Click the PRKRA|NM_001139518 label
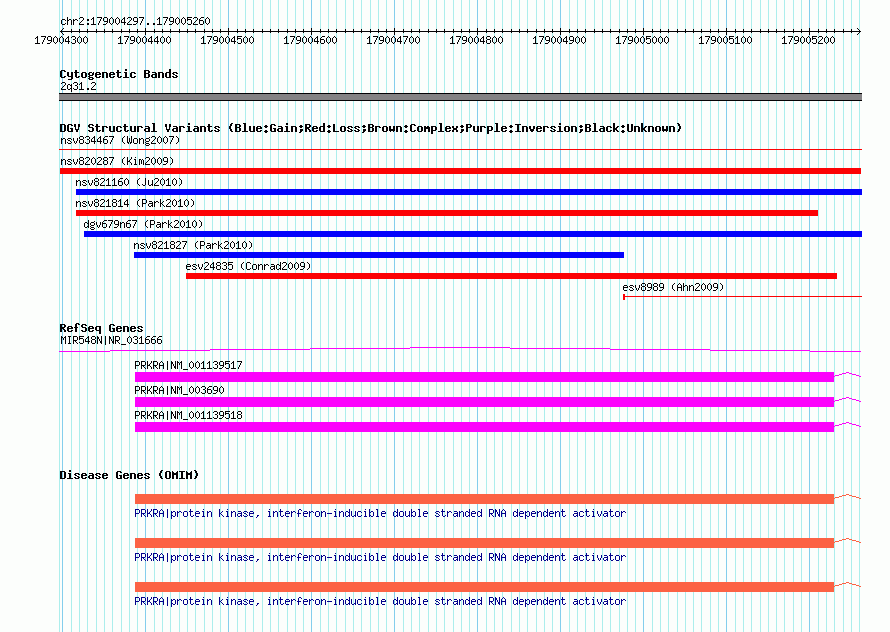 pyautogui.click(x=188, y=415)
